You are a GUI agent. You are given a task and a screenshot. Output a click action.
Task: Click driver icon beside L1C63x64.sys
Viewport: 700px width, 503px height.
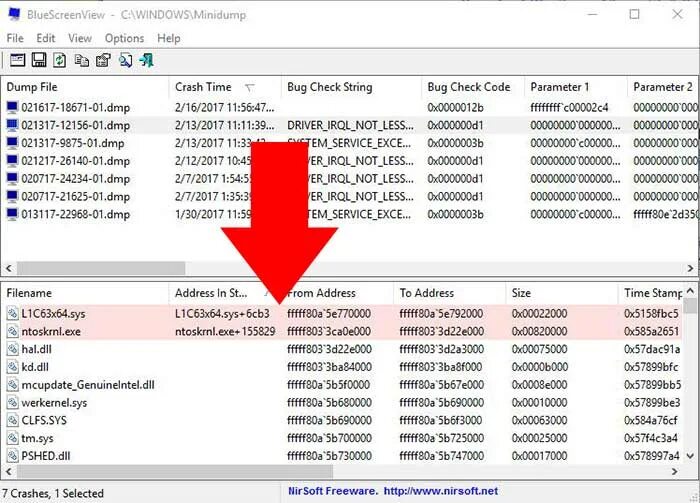(12, 313)
